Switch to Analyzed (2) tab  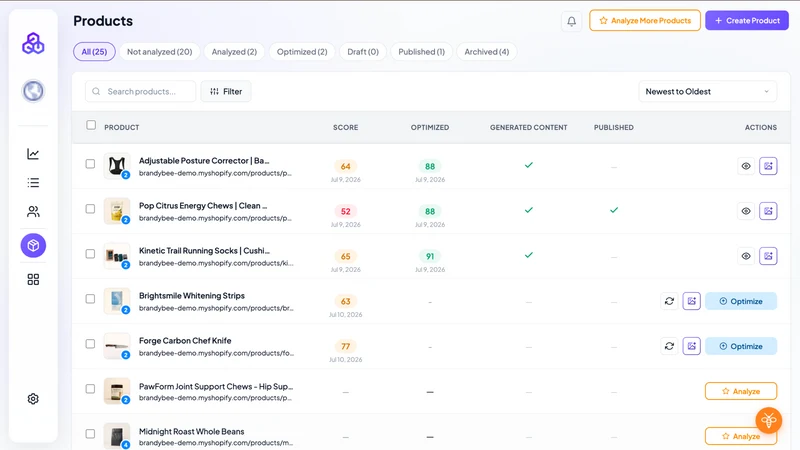click(234, 52)
